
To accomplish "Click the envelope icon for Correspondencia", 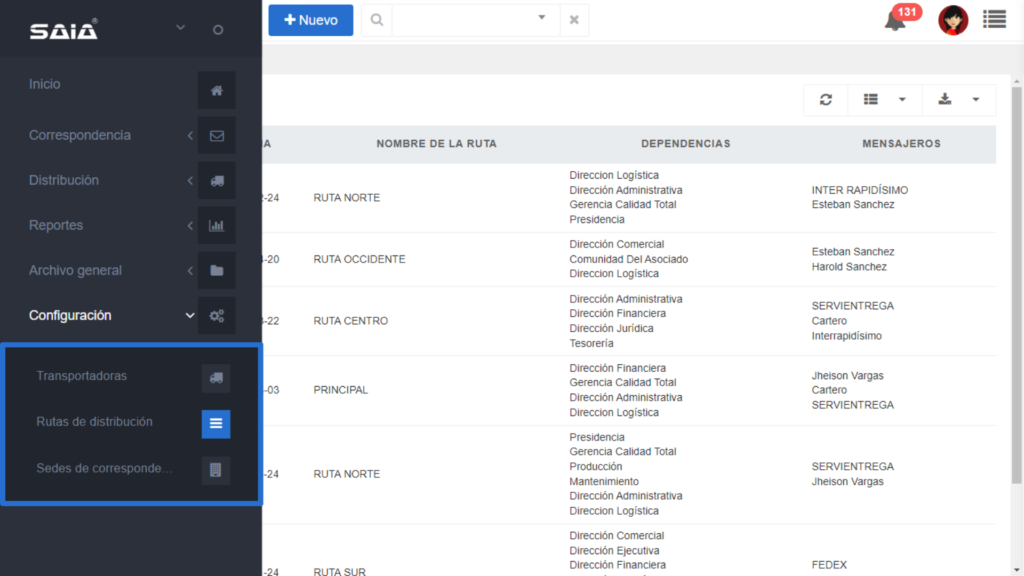I will coord(216,136).
